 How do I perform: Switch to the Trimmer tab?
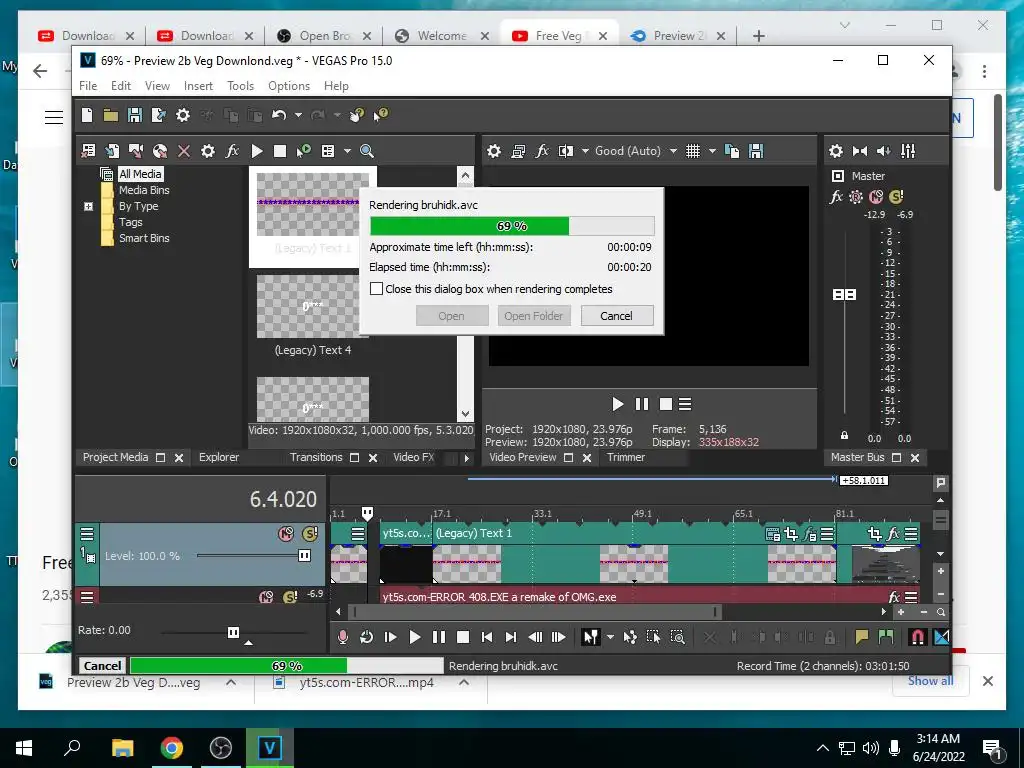pos(626,457)
